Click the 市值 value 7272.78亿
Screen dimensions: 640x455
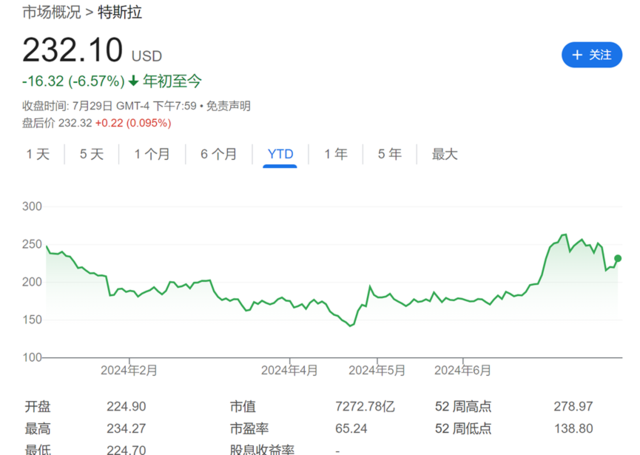(365, 406)
